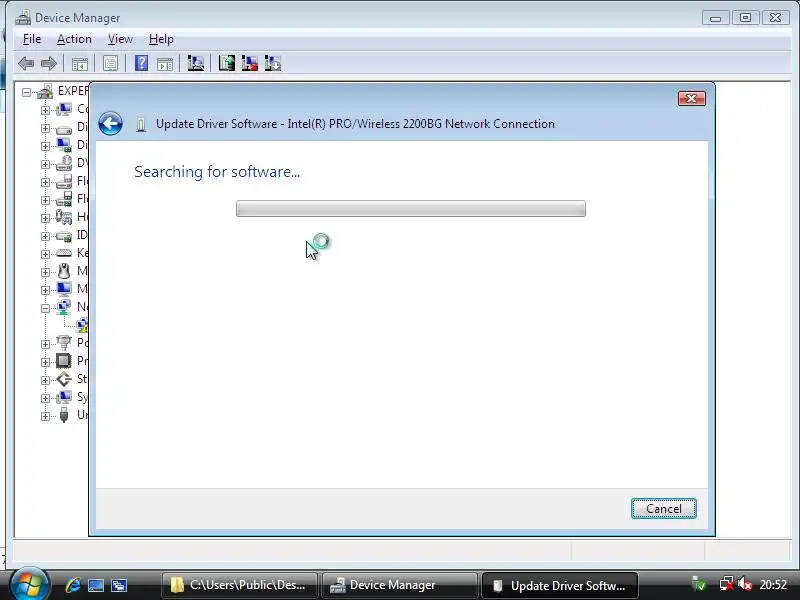This screenshot has height=600, width=800.
Task: Open the File menu
Action: [x=32, y=39]
